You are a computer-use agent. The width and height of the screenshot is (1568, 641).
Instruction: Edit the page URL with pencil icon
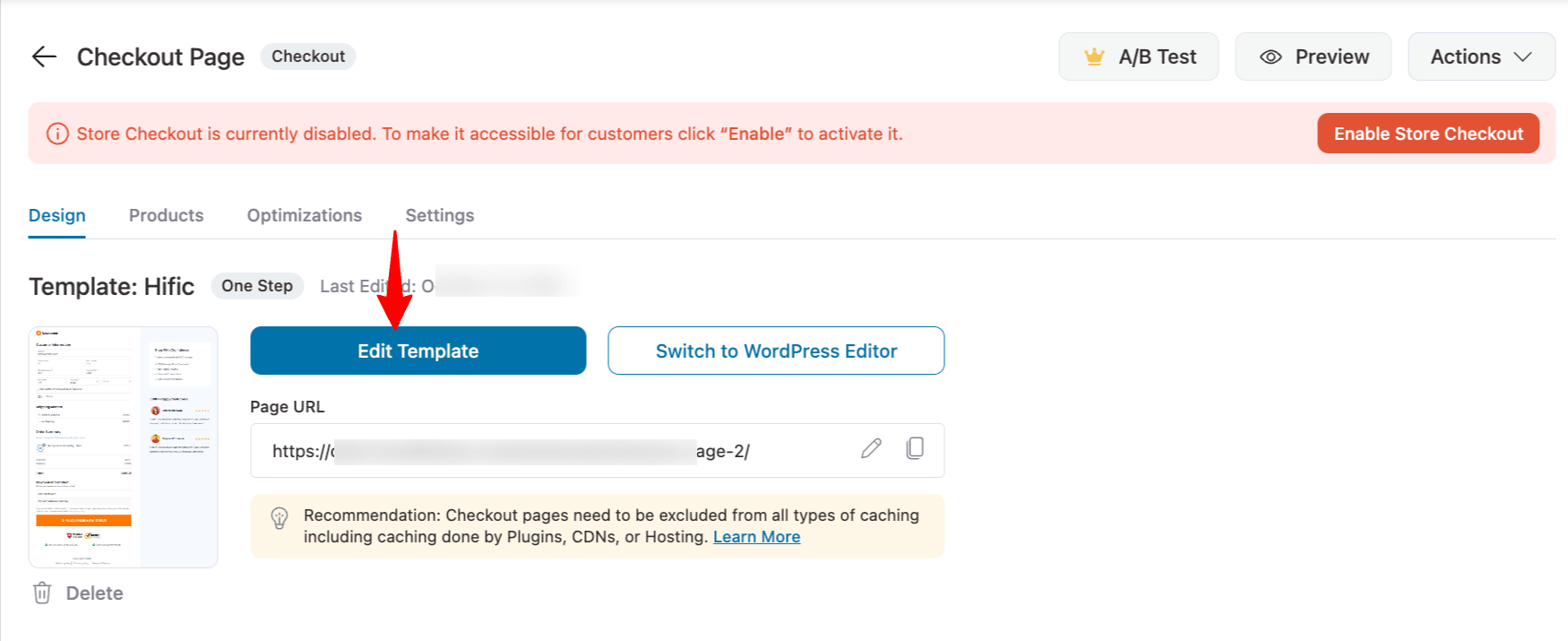click(x=871, y=448)
